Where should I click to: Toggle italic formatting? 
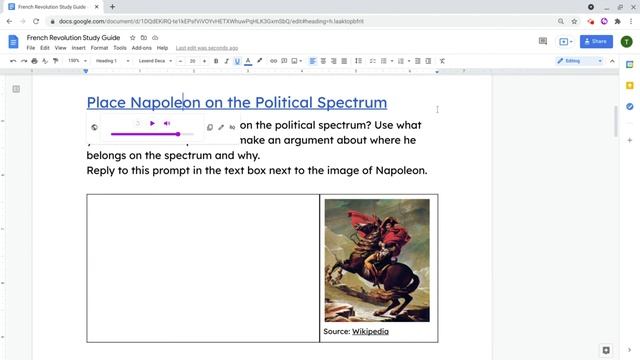(x=227, y=61)
